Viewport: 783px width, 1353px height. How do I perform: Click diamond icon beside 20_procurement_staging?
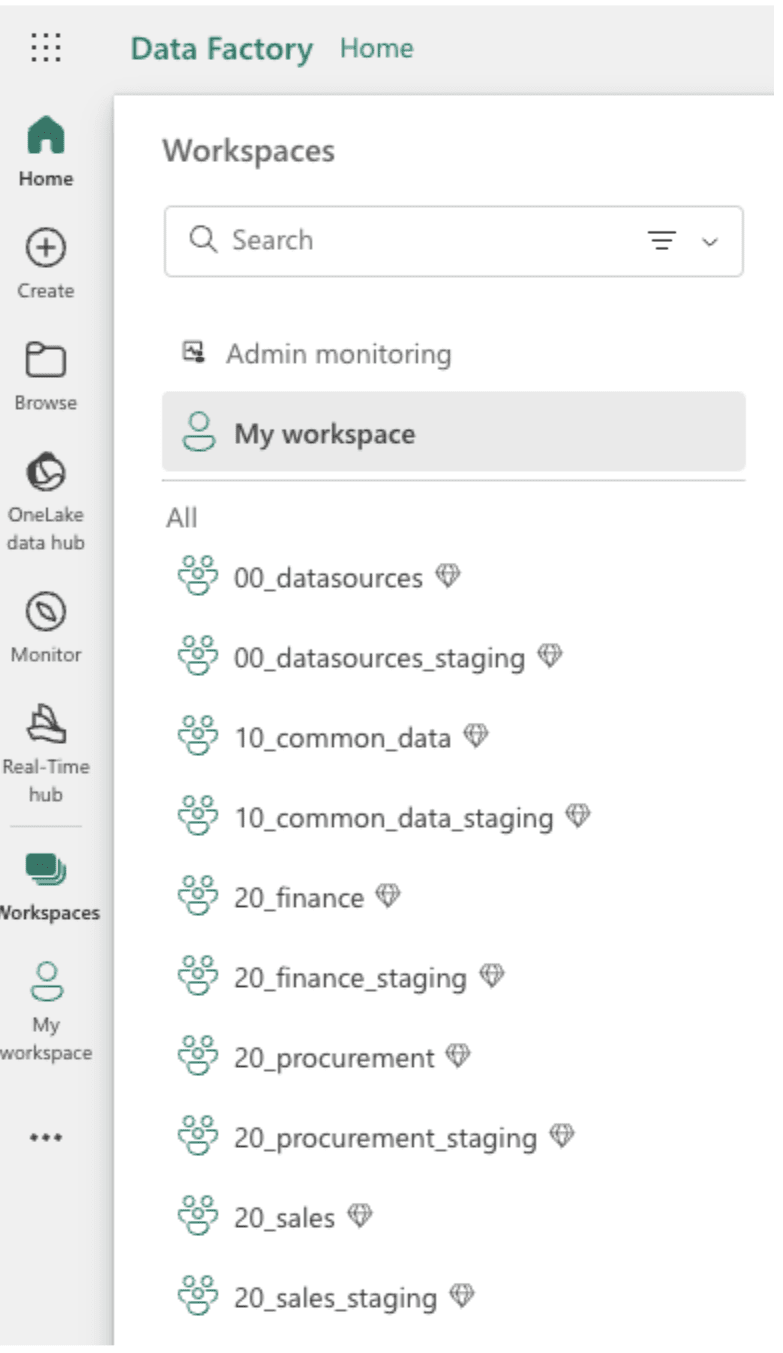(x=562, y=1136)
